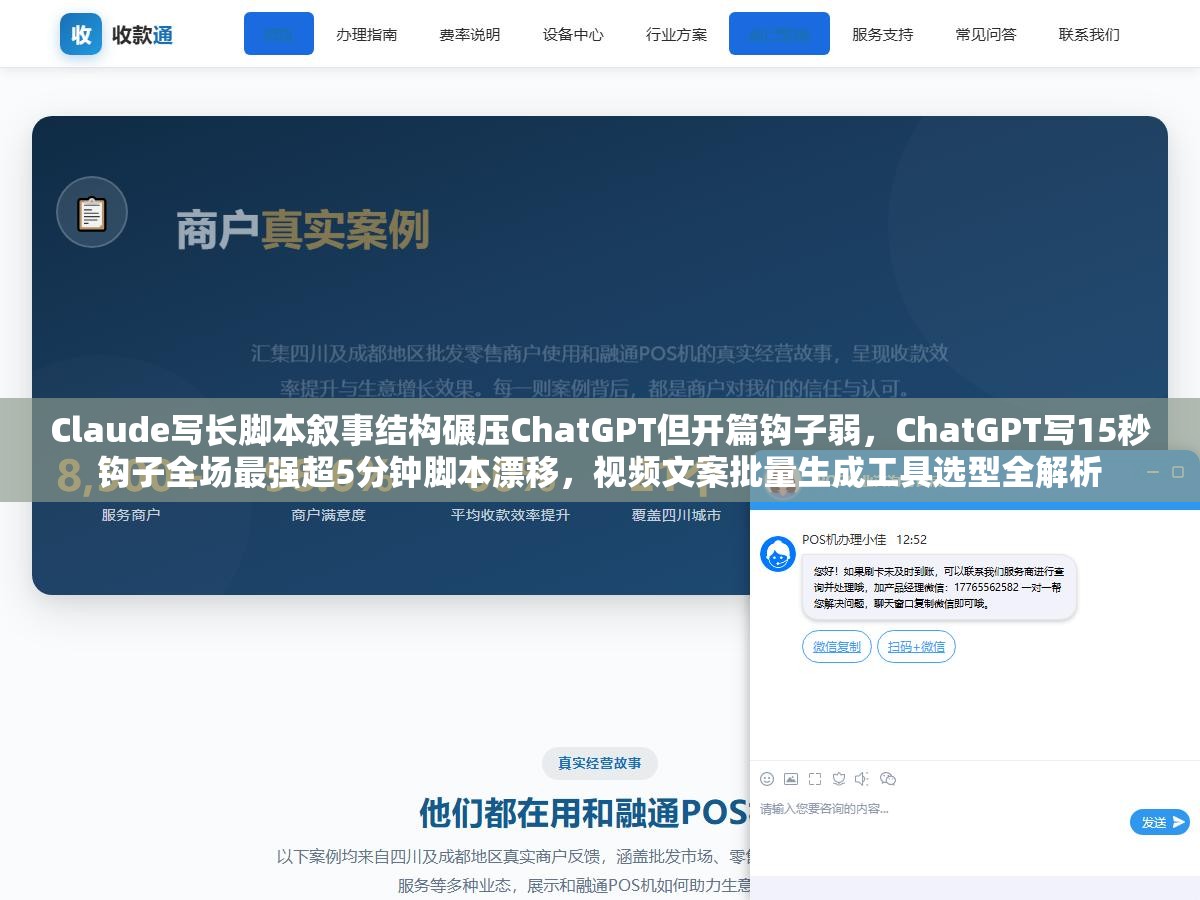Maximize the chat widget window
This screenshot has height=900, width=1200.
(1178, 472)
